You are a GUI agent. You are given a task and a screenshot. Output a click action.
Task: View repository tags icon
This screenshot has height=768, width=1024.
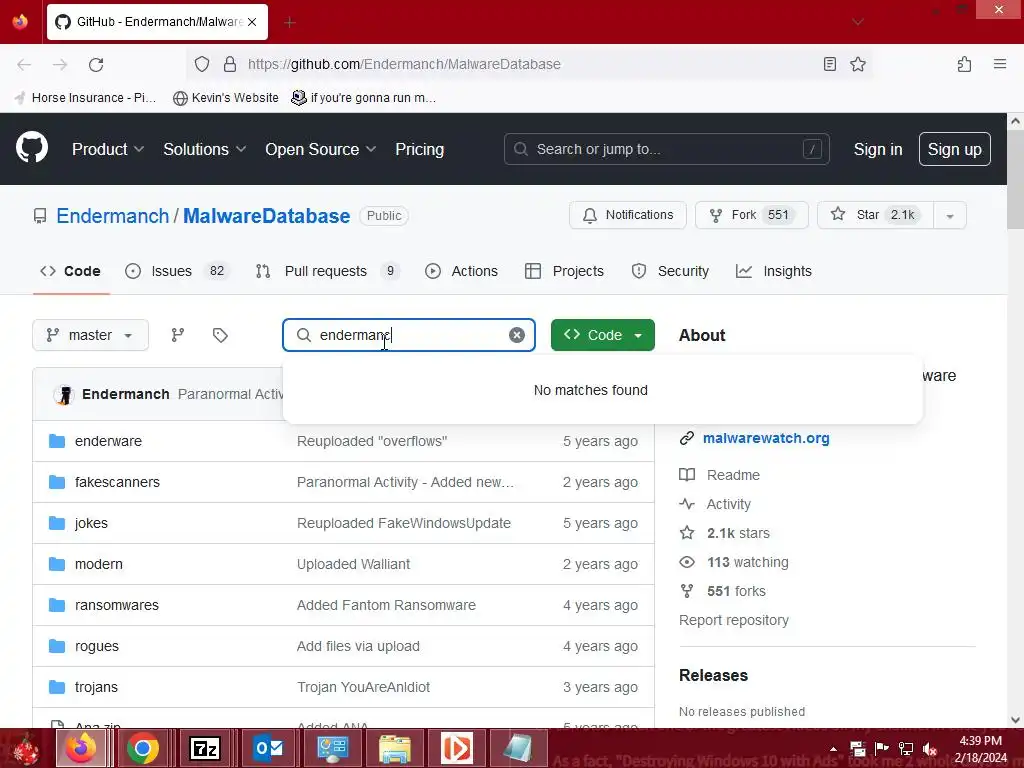[220, 335]
